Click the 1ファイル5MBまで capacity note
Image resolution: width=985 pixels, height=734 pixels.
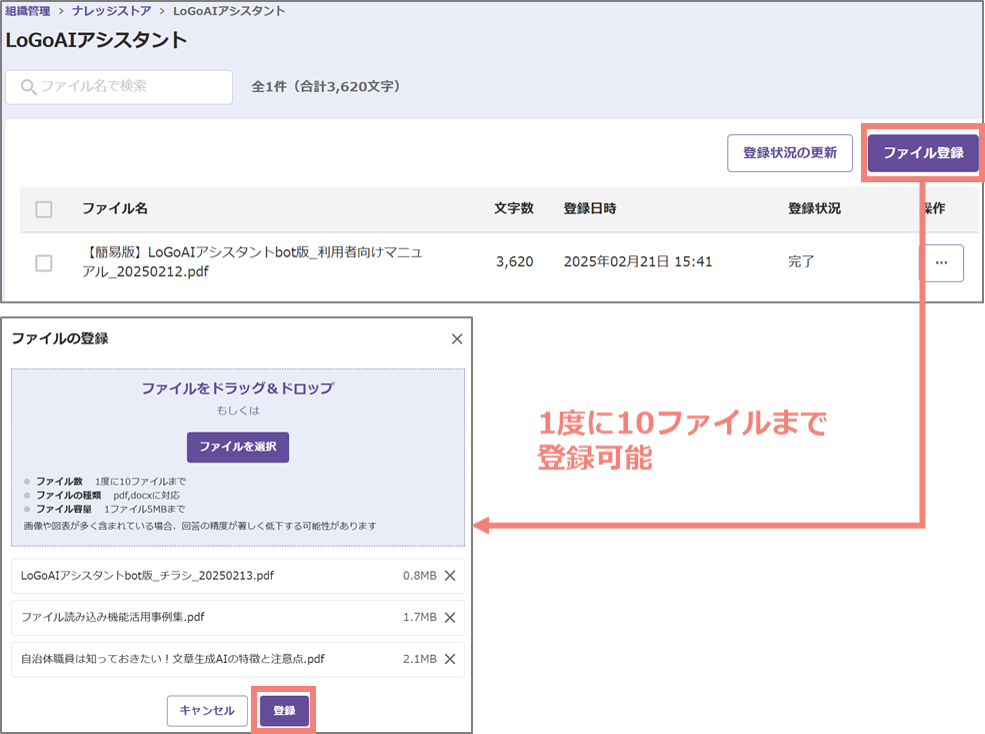[x=144, y=509]
